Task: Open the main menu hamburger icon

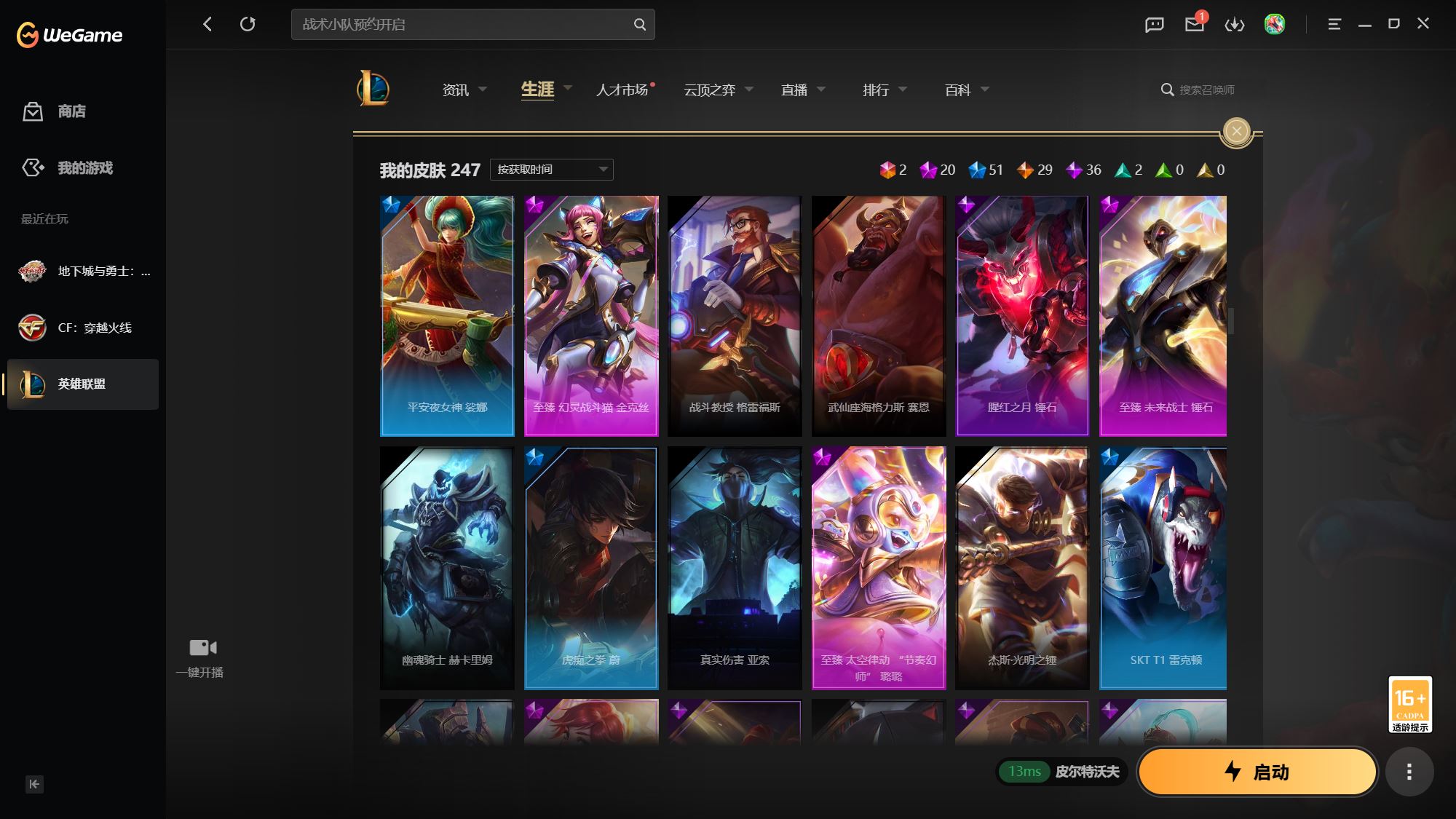Action: click(1334, 24)
